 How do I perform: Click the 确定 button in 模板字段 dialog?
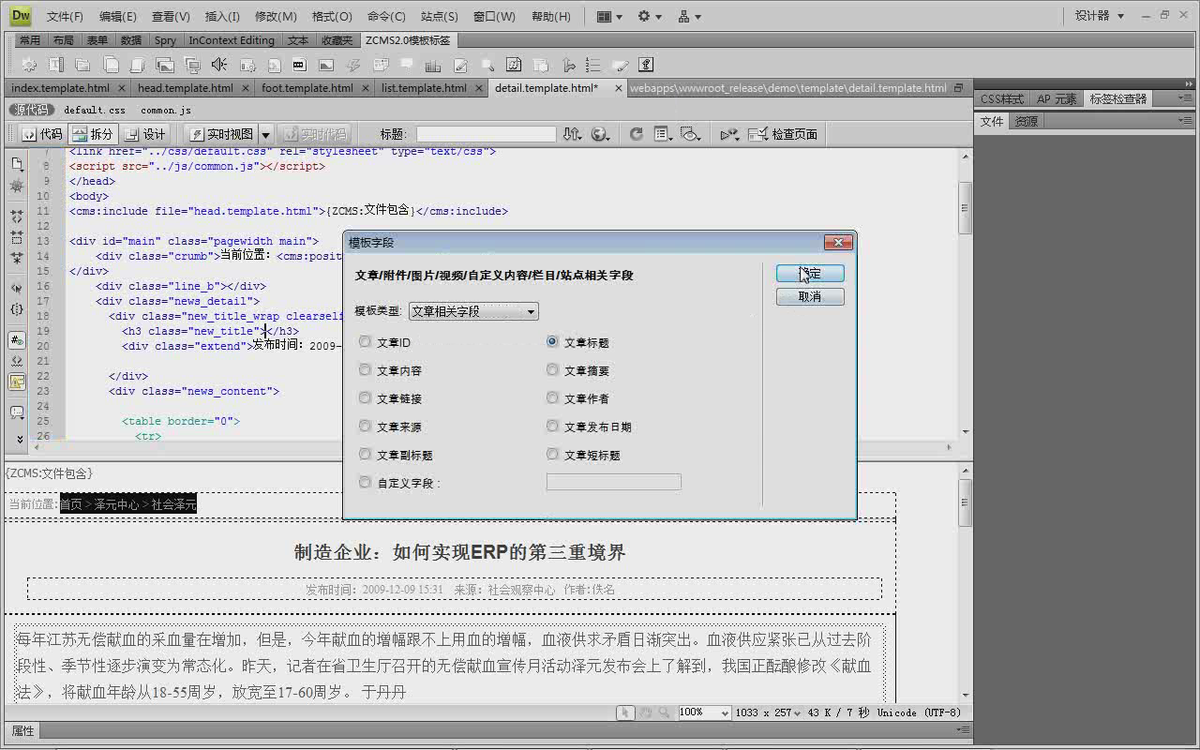810,273
